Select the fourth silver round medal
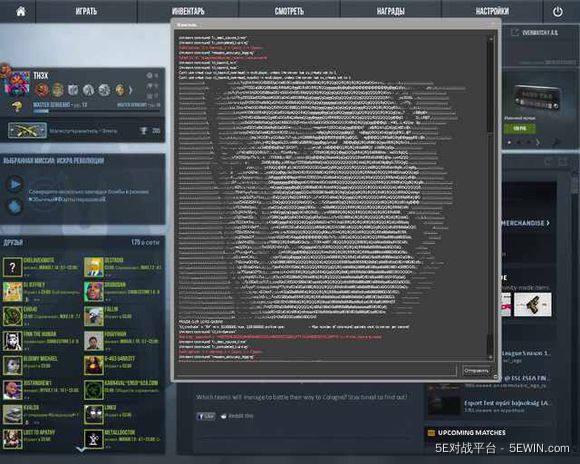The image size is (580, 464). pos(88,90)
